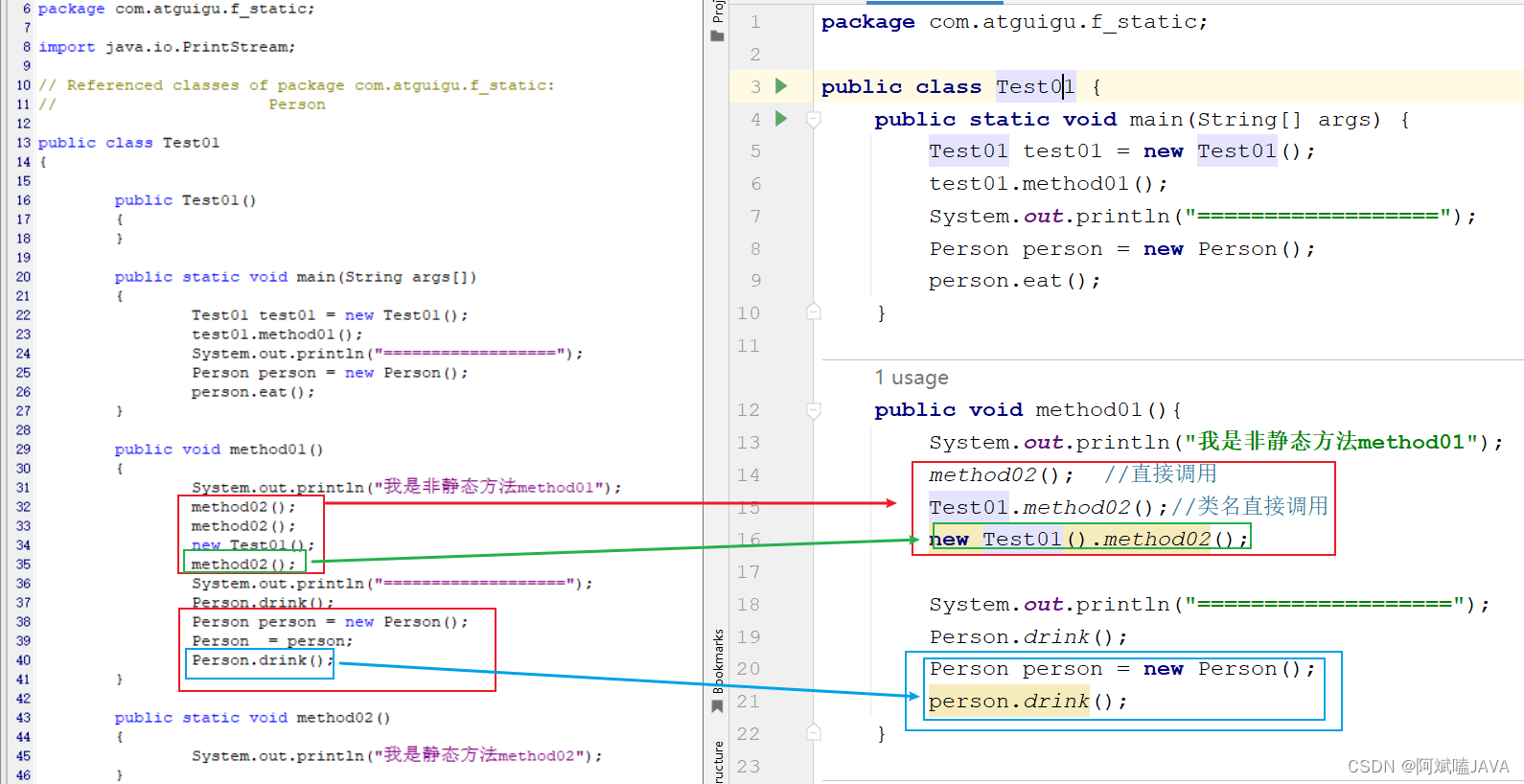
Task: Click 'person.eat();' on line 9 of the right editor
Action: click(1015, 281)
